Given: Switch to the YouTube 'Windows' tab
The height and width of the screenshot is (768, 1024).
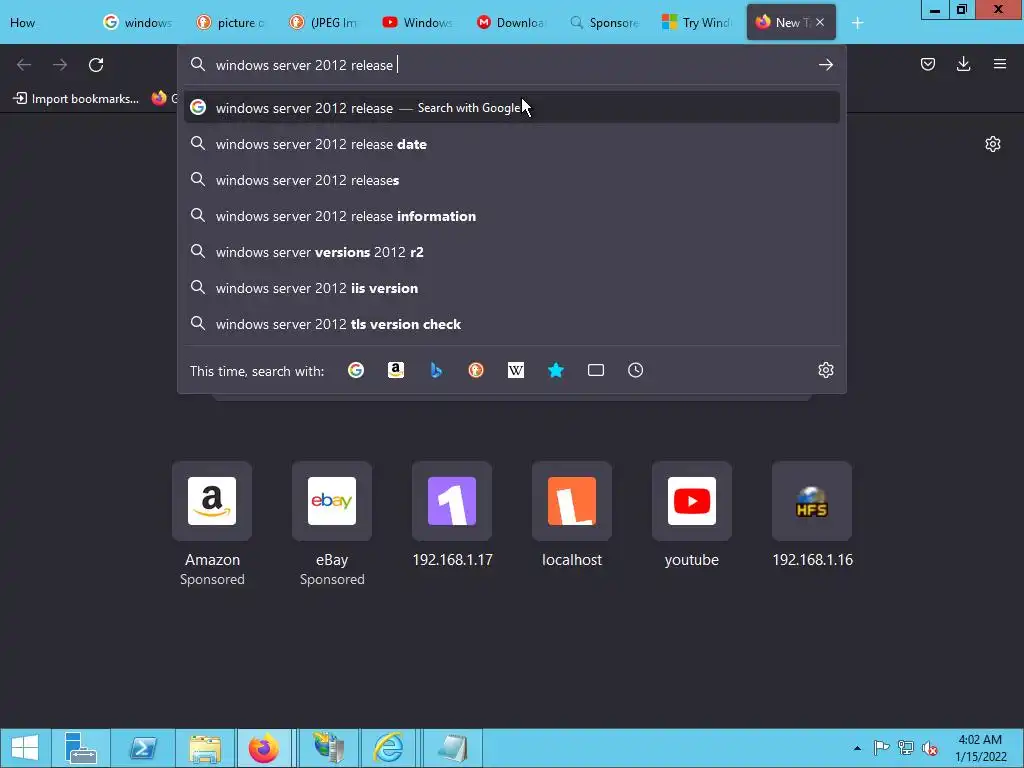Looking at the screenshot, I should 418,23.
